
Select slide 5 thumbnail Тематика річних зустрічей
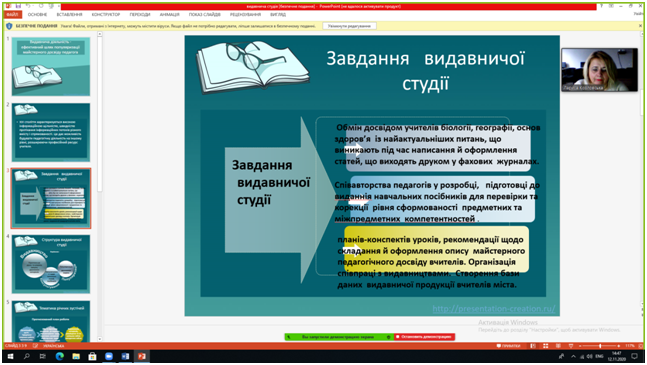[x=51, y=322]
